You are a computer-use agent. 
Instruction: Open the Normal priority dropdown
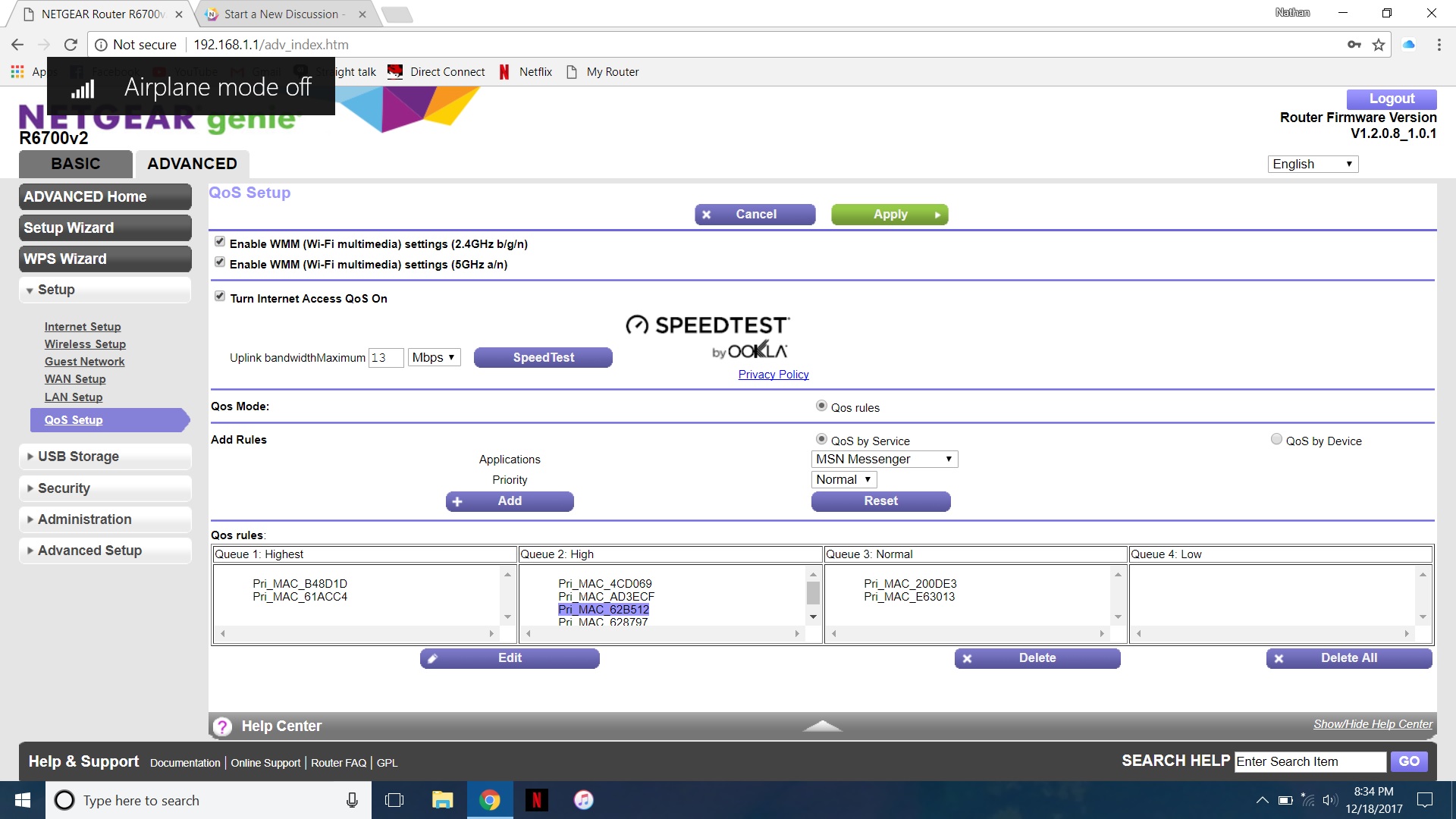[843, 479]
